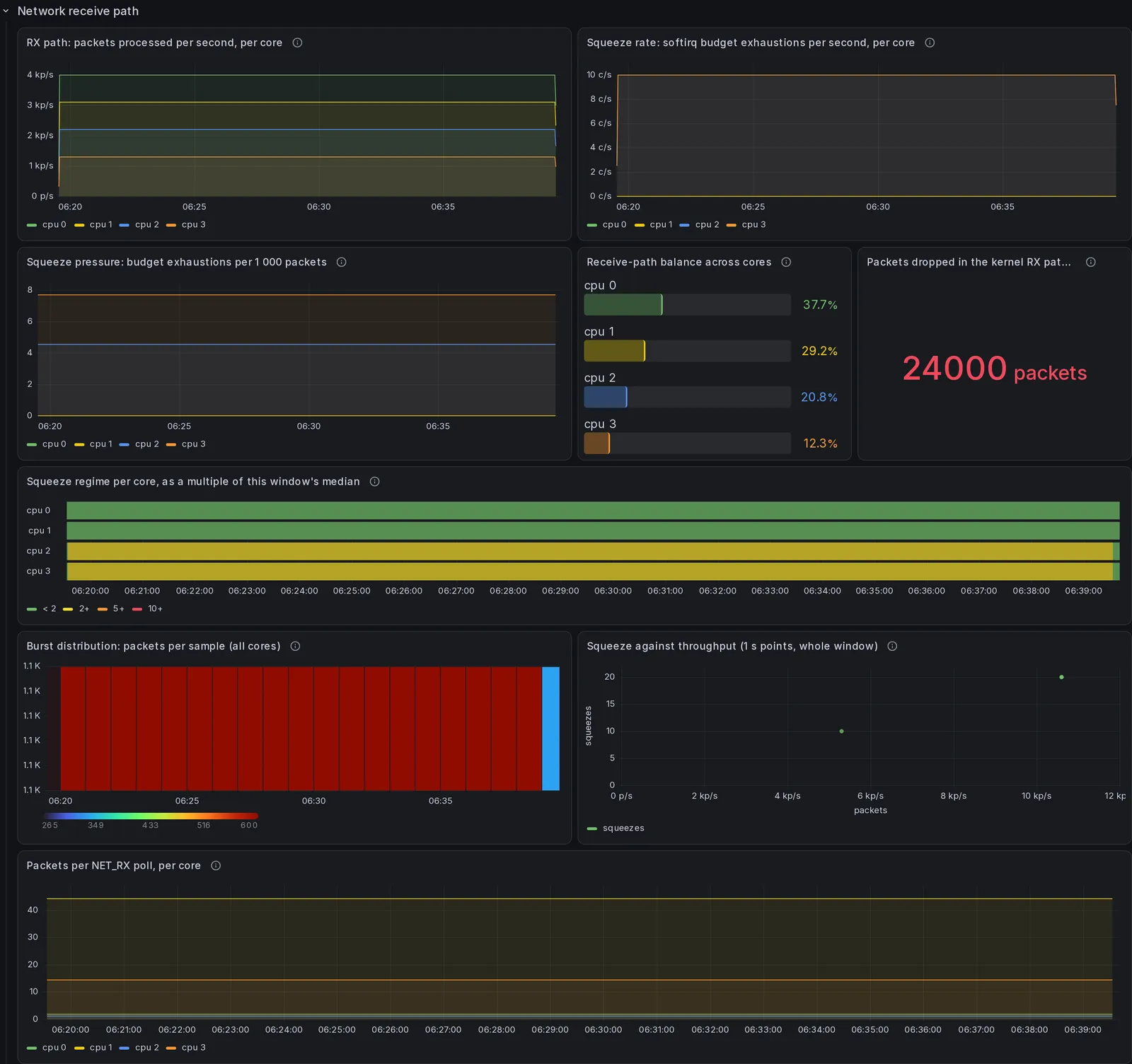Click the cpu 1 bar gauge at 29.2%
The width and height of the screenshot is (1132, 1064).
pos(687,351)
